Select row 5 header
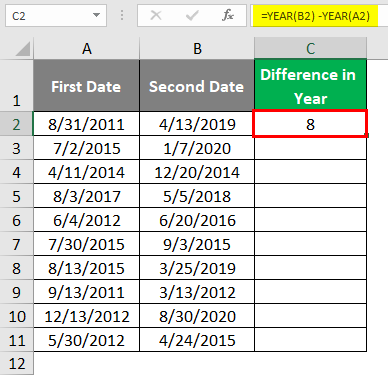Viewport: 388px width, 375px height. (x=16, y=196)
